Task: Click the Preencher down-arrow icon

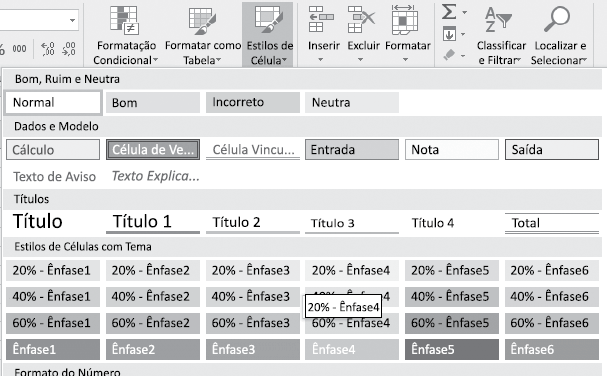Action: (x=449, y=34)
